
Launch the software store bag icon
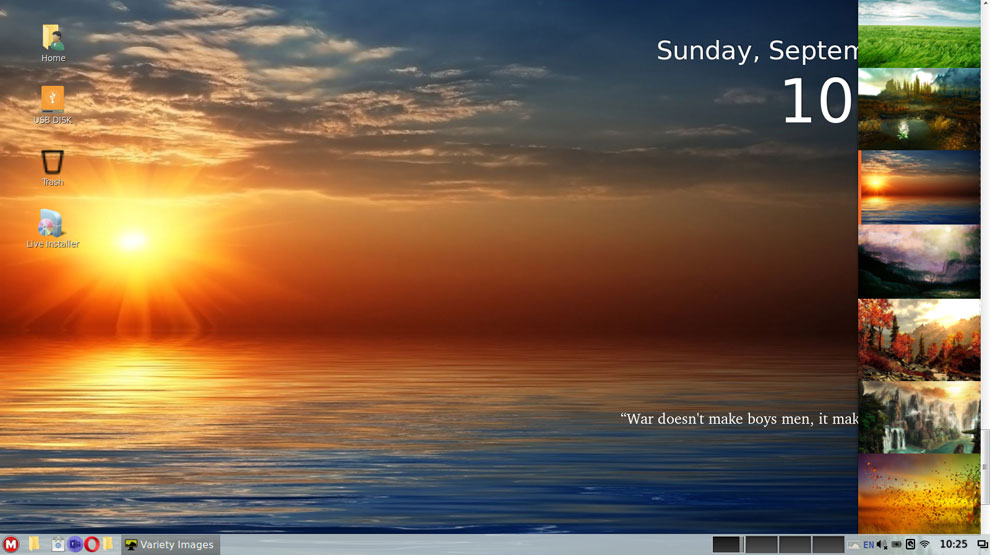[x=57, y=544]
